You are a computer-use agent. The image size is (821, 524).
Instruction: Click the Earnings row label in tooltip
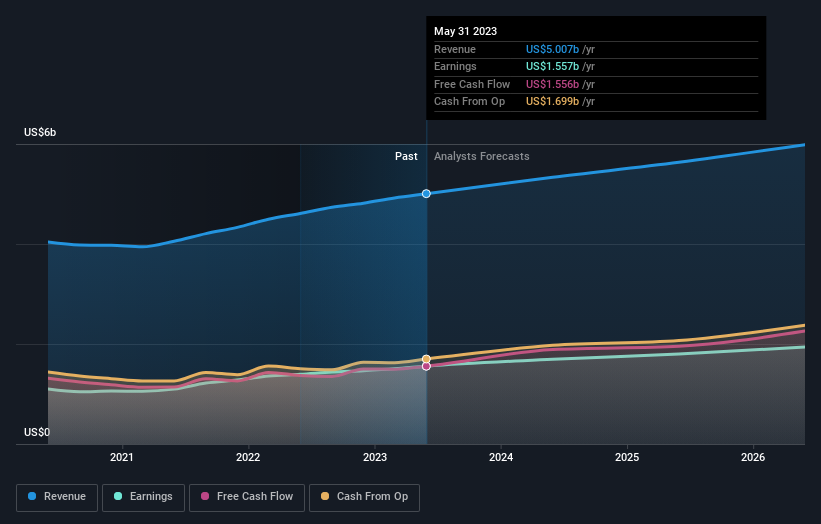click(x=456, y=66)
